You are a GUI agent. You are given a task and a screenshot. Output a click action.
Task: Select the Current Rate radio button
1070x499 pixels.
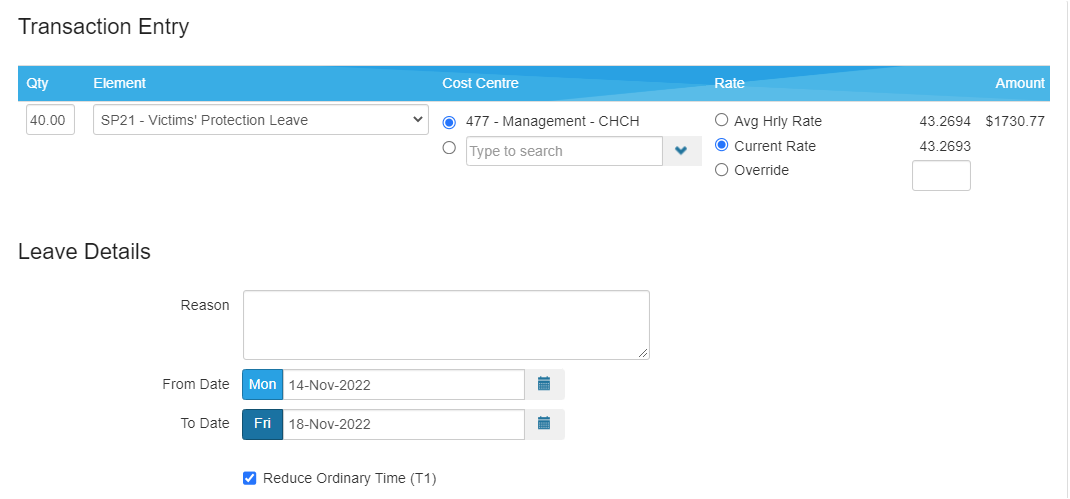(x=721, y=145)
